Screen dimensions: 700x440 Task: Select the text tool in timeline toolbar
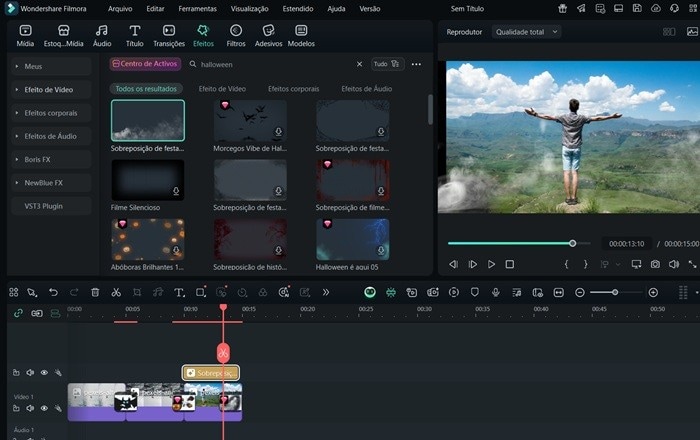click(179, 292)
